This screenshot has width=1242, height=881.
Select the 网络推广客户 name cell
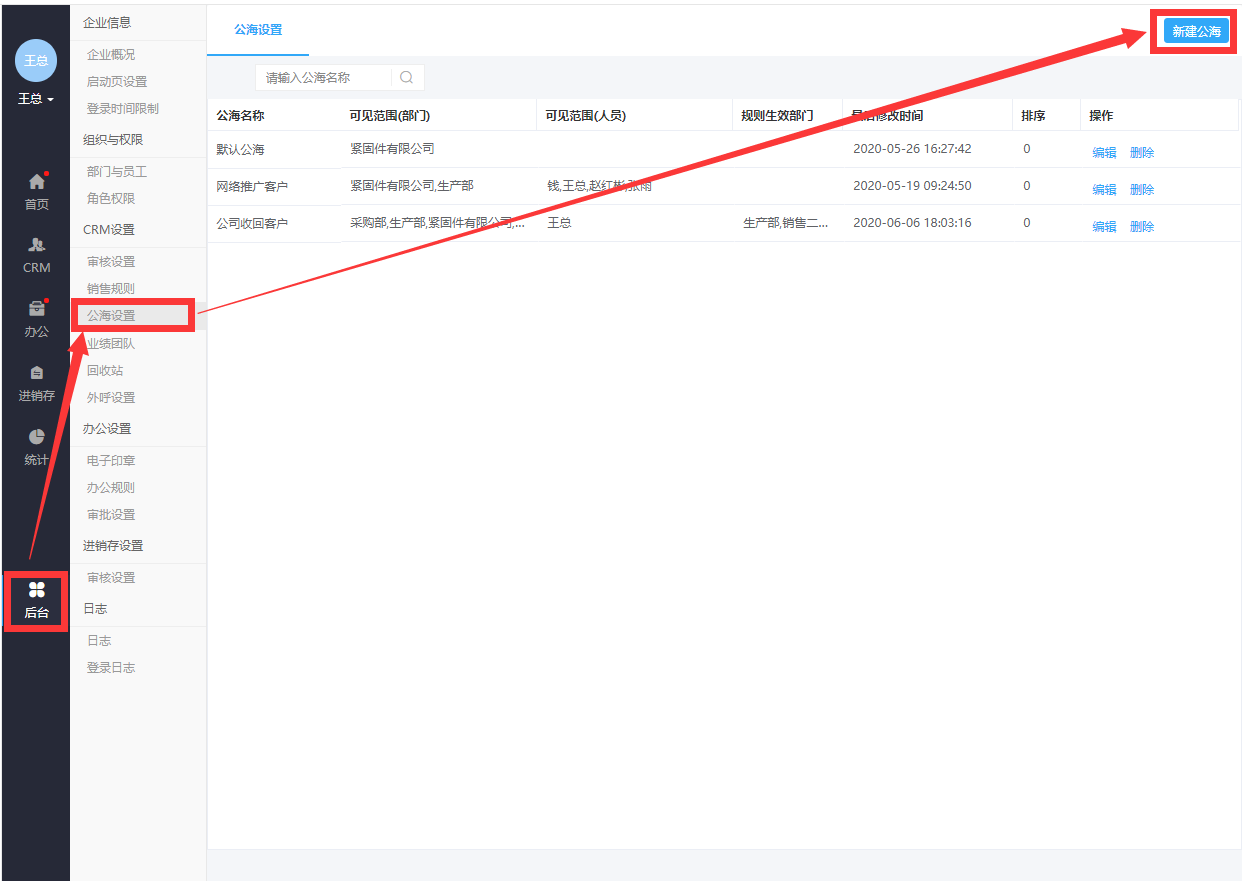pyautogui.click(x=252, y=186)
